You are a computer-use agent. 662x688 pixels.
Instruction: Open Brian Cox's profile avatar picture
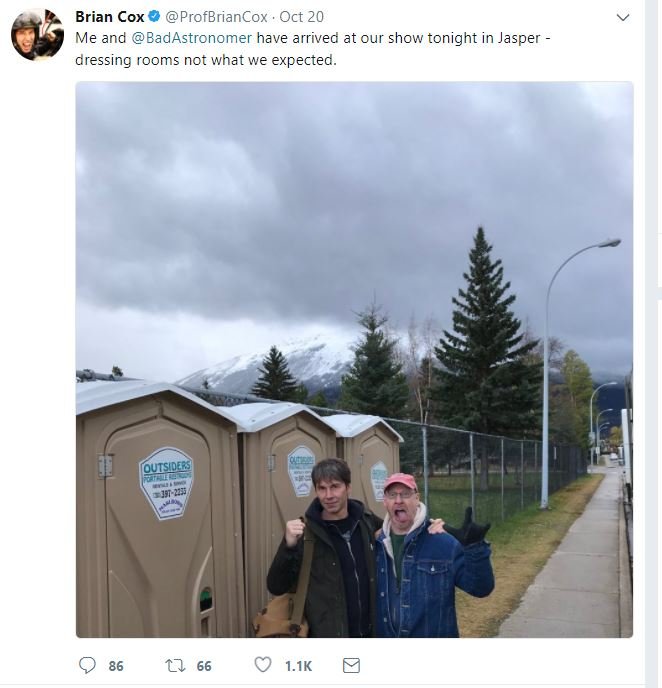click(x=37, y=34)
